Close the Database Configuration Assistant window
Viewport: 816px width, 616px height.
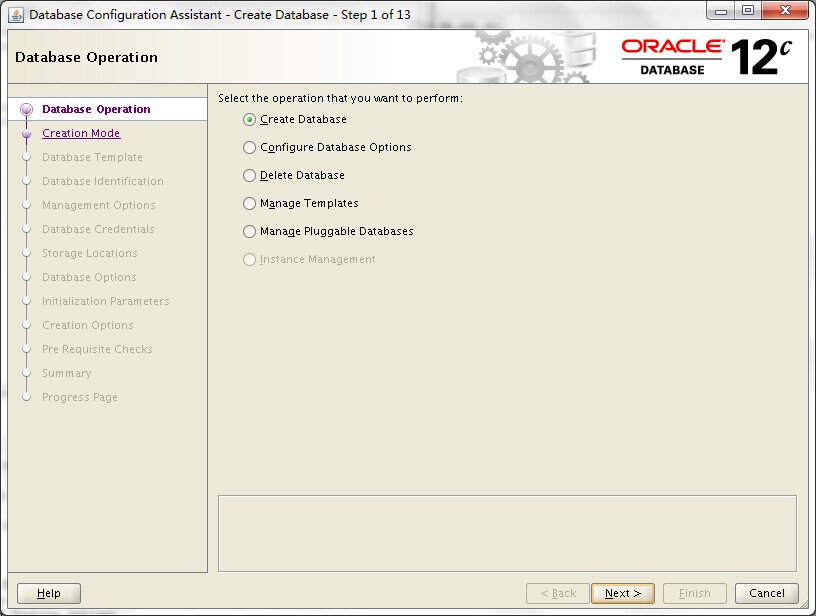785,11
